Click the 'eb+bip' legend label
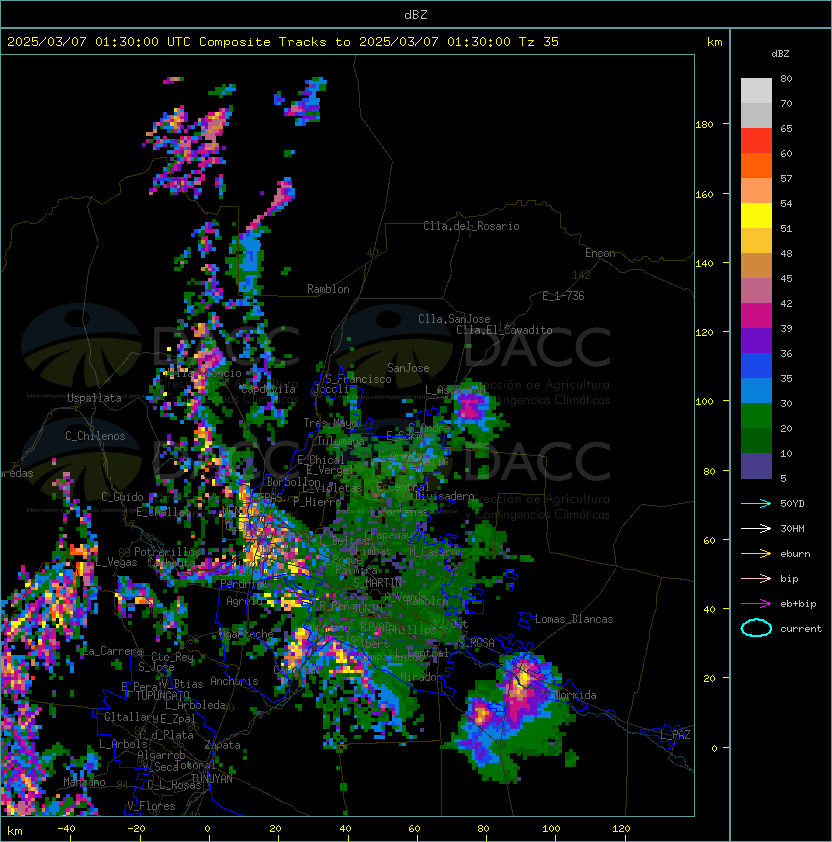Viewport: 832px width, 842px height. [798, 604]
